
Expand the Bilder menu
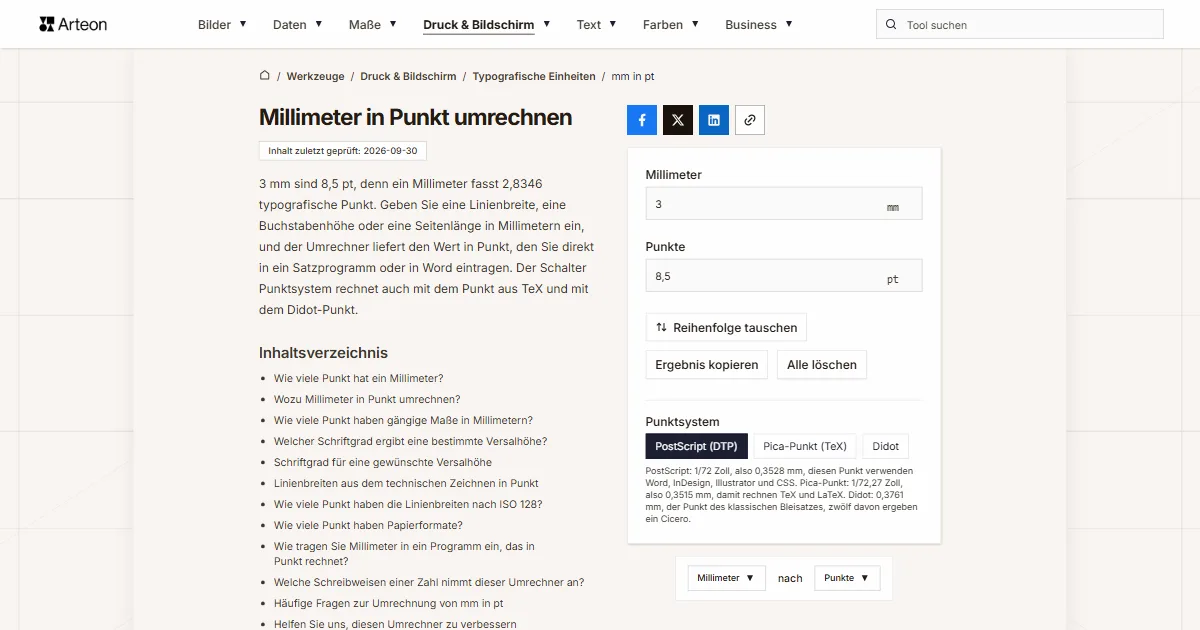222,25
